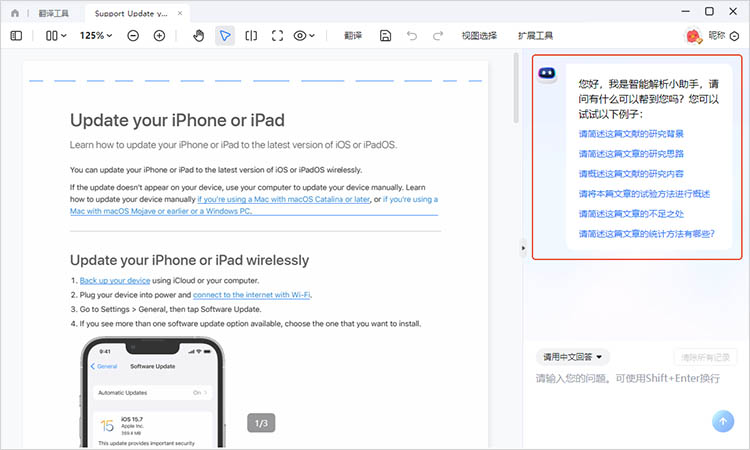
Task: Redo the last action
Action: (438, 35)
